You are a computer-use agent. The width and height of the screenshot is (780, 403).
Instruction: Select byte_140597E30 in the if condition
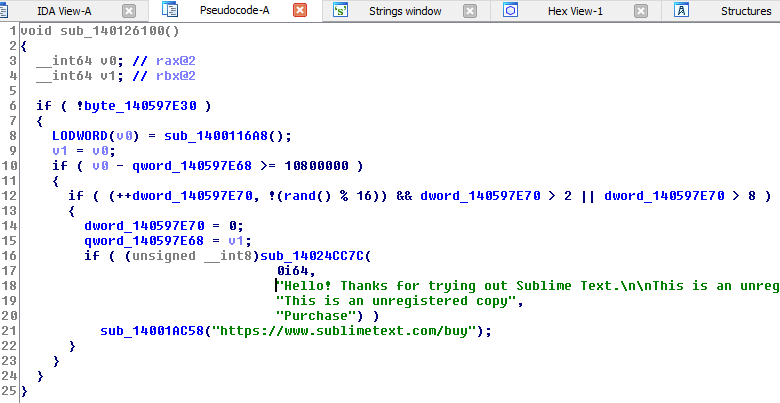tap(140, 106)
